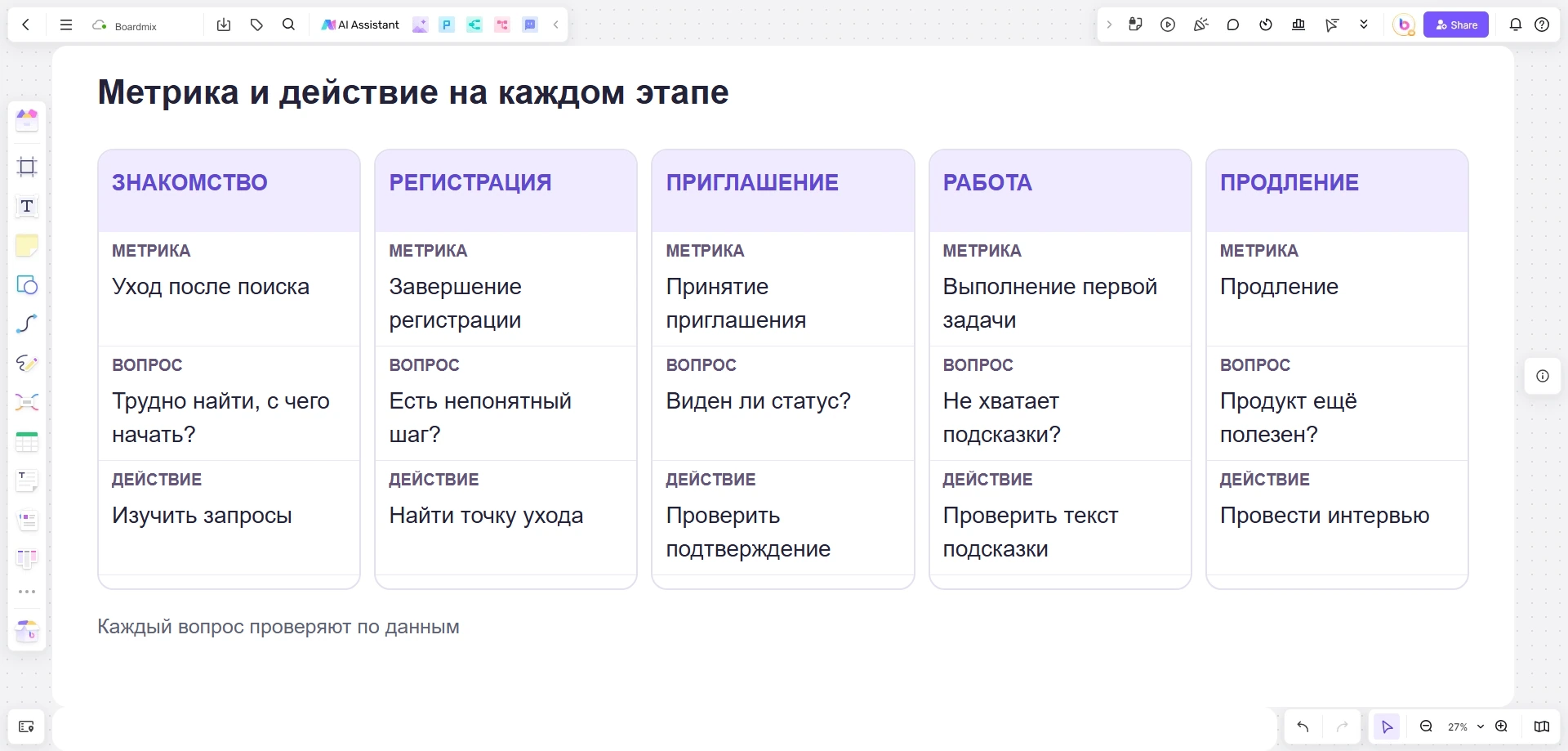Image resolution: width=1568 pixels, height=751 pixels.
Task: Open the search magnifier
Action: pyautogui.click(x=288, y=25)
